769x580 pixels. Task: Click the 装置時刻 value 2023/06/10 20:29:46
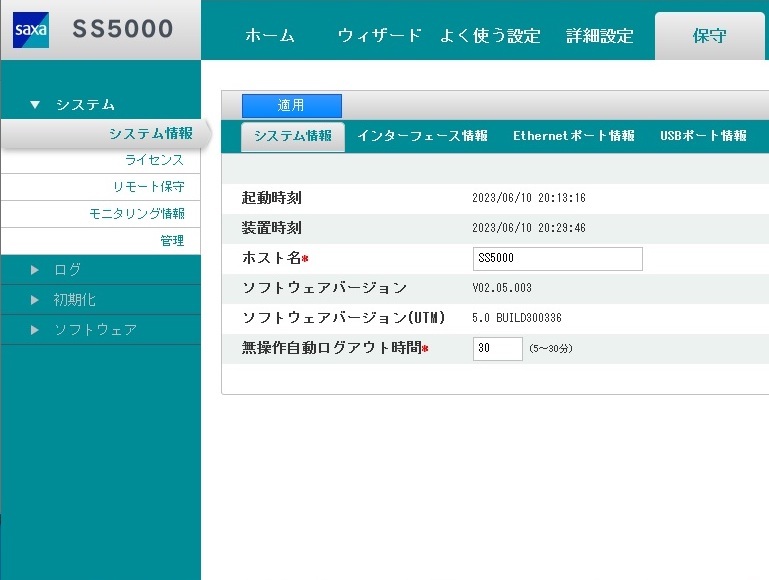click(529, 227)
